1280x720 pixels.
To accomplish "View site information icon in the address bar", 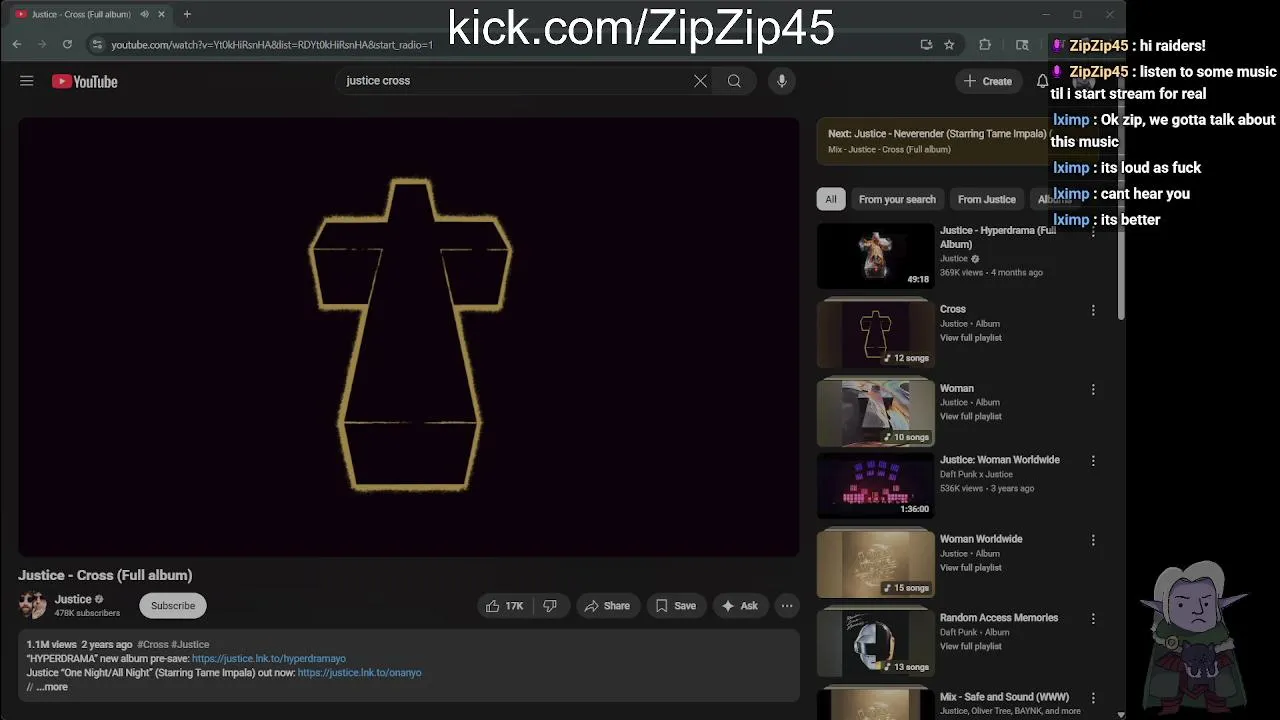I will click(96, 45).
